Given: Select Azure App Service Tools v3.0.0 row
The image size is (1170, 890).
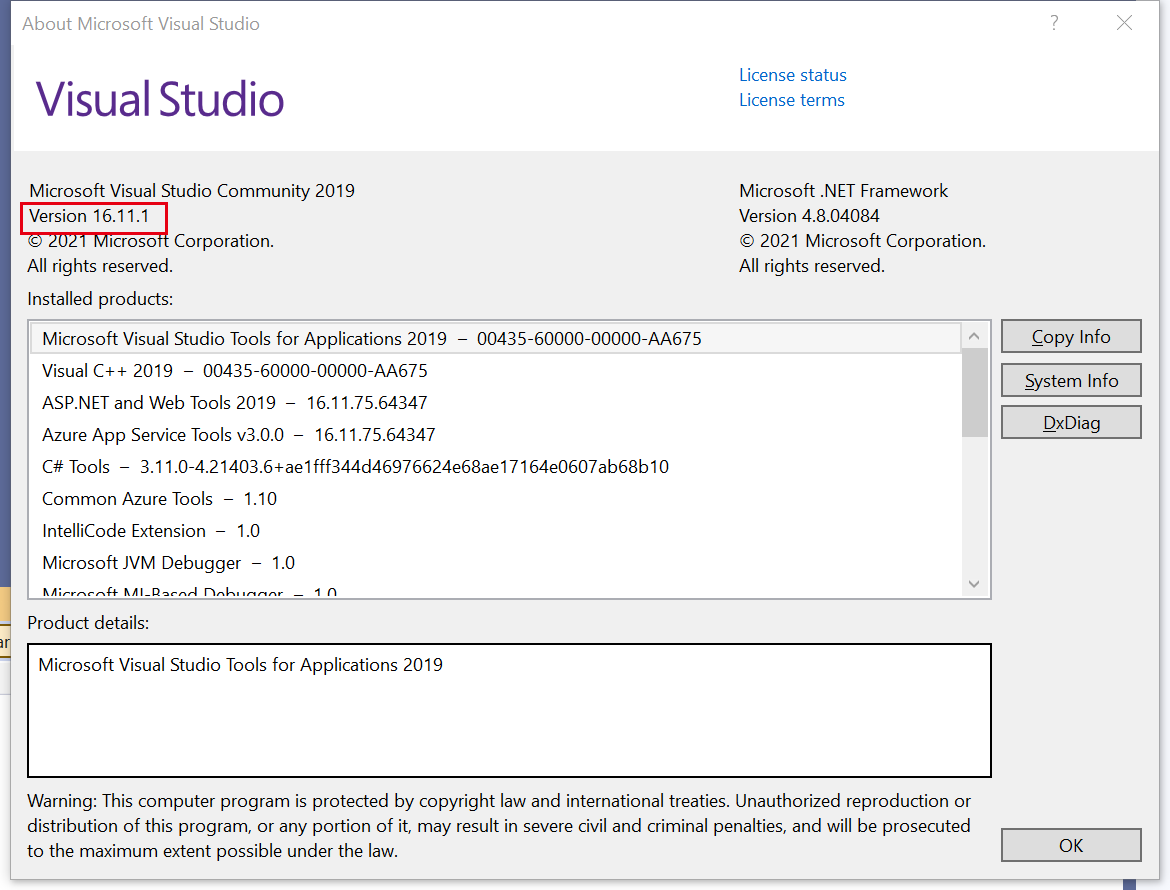Looking at the screenshot, I should pos(495,435).
